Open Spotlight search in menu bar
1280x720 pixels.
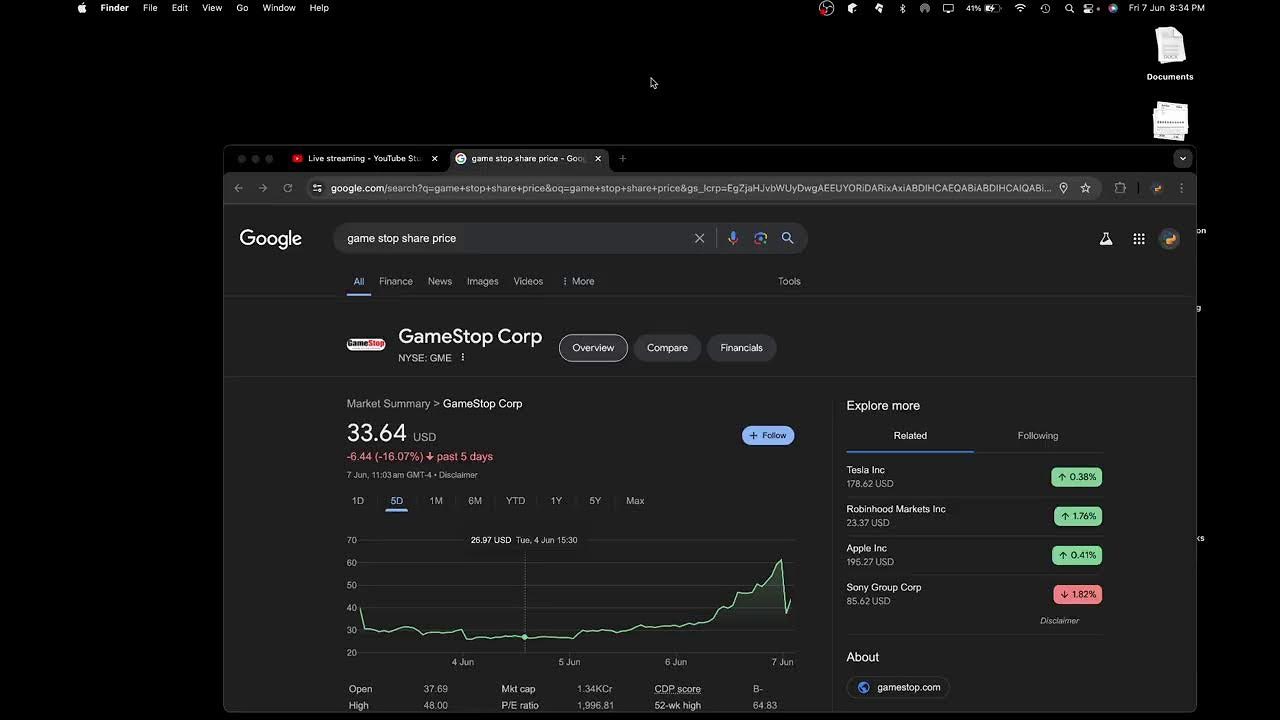click(x=1069, y=8)
